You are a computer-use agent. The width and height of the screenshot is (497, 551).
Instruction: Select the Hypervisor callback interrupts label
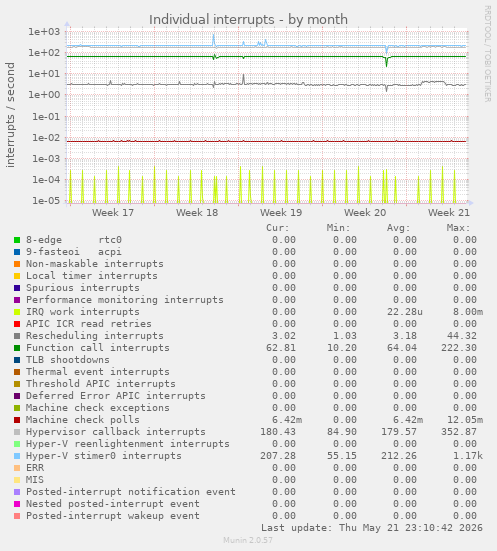pos(116,432)
